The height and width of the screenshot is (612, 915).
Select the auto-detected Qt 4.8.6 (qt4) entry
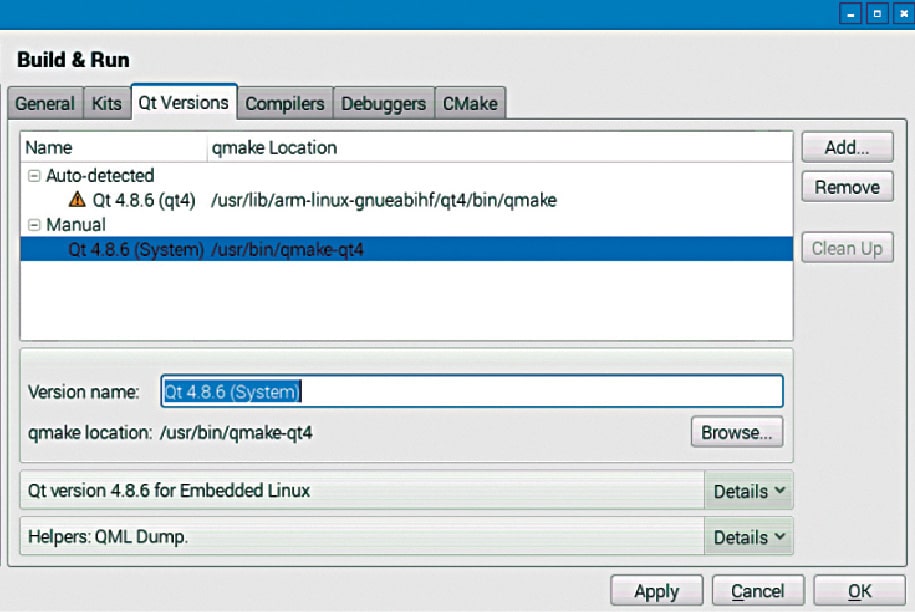coord(144,200)
